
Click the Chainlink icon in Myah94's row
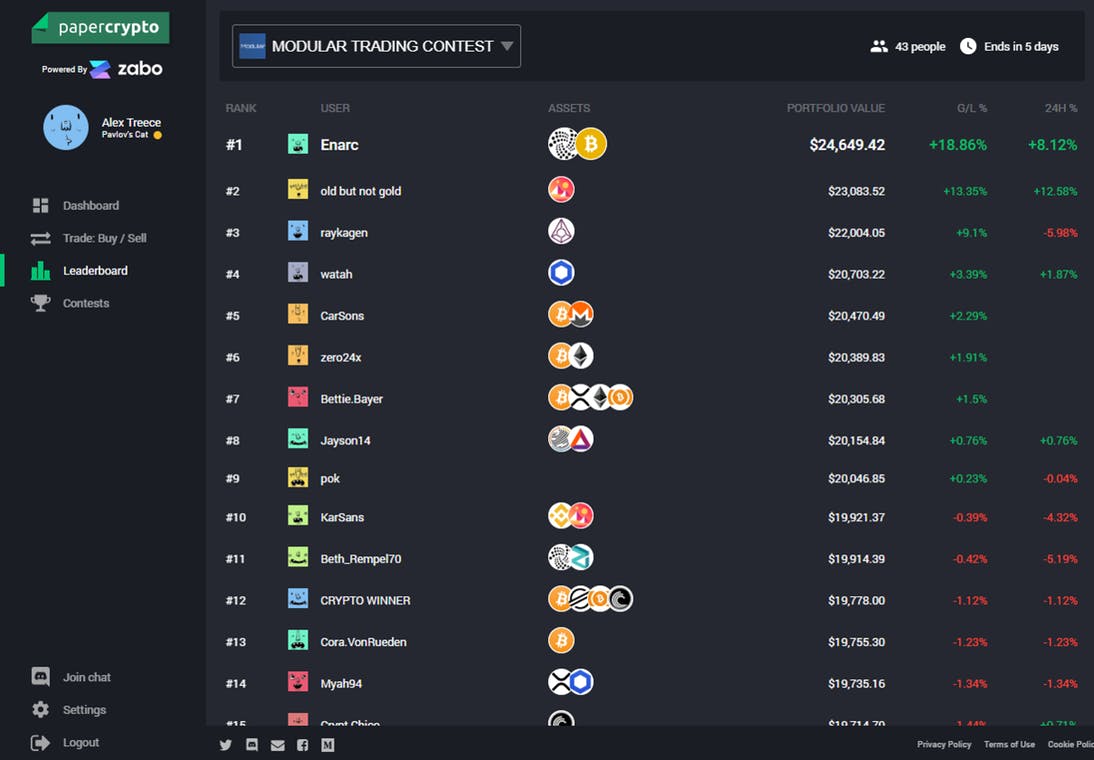(581, 682)
